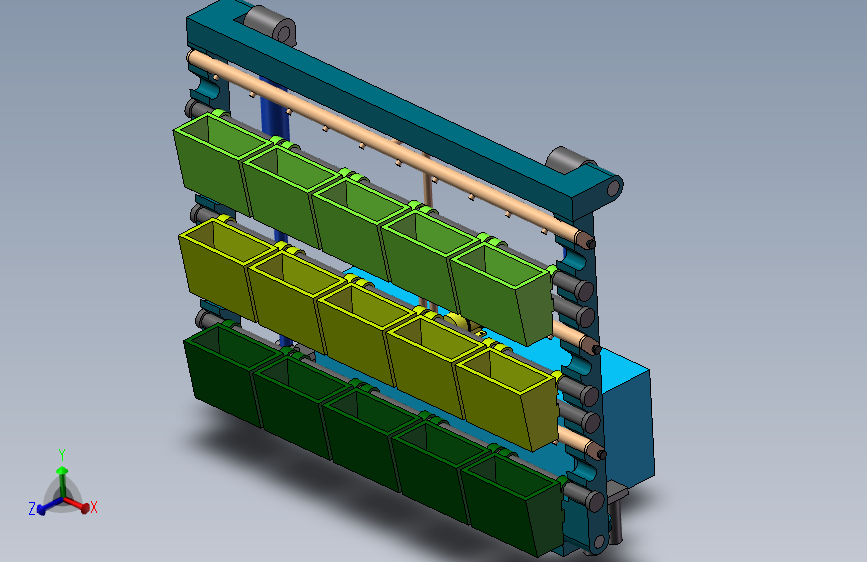Click the red X axis of the triad
Image resolution: width=867 pixels, height=562 pixels.
click(77, 504)
